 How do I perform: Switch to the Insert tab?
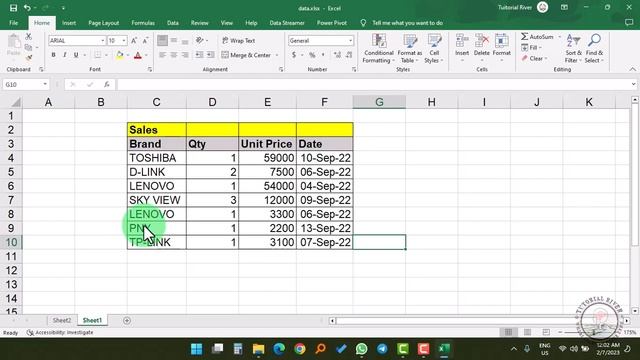pyautogui.click(x=69, y=23)
